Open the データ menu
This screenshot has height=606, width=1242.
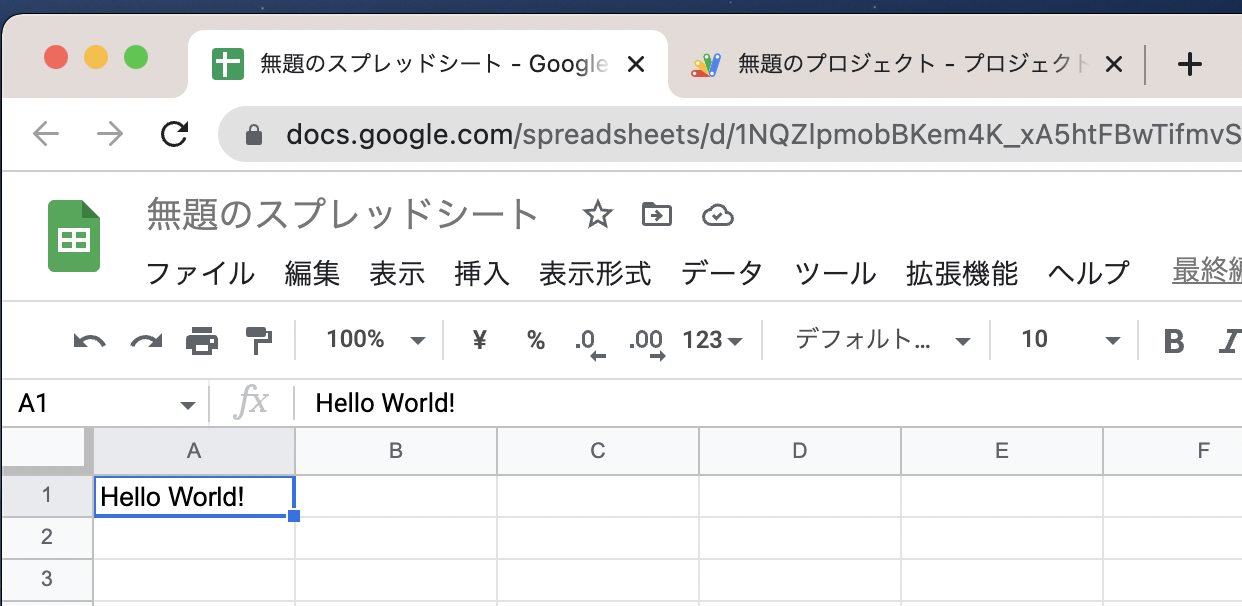[722, 272]
